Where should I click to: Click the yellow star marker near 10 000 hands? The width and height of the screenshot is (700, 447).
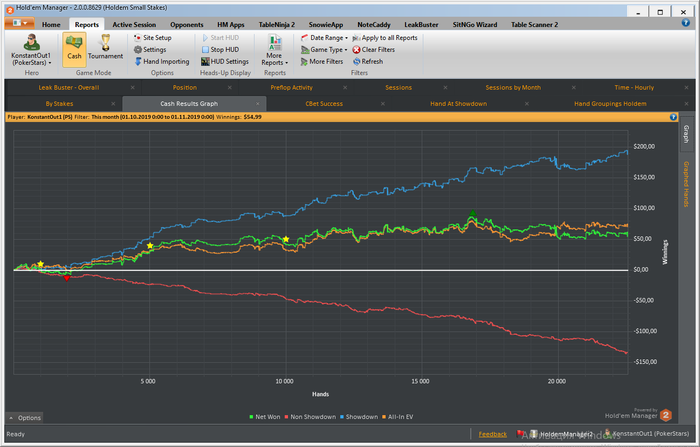[x=286, y=240]
